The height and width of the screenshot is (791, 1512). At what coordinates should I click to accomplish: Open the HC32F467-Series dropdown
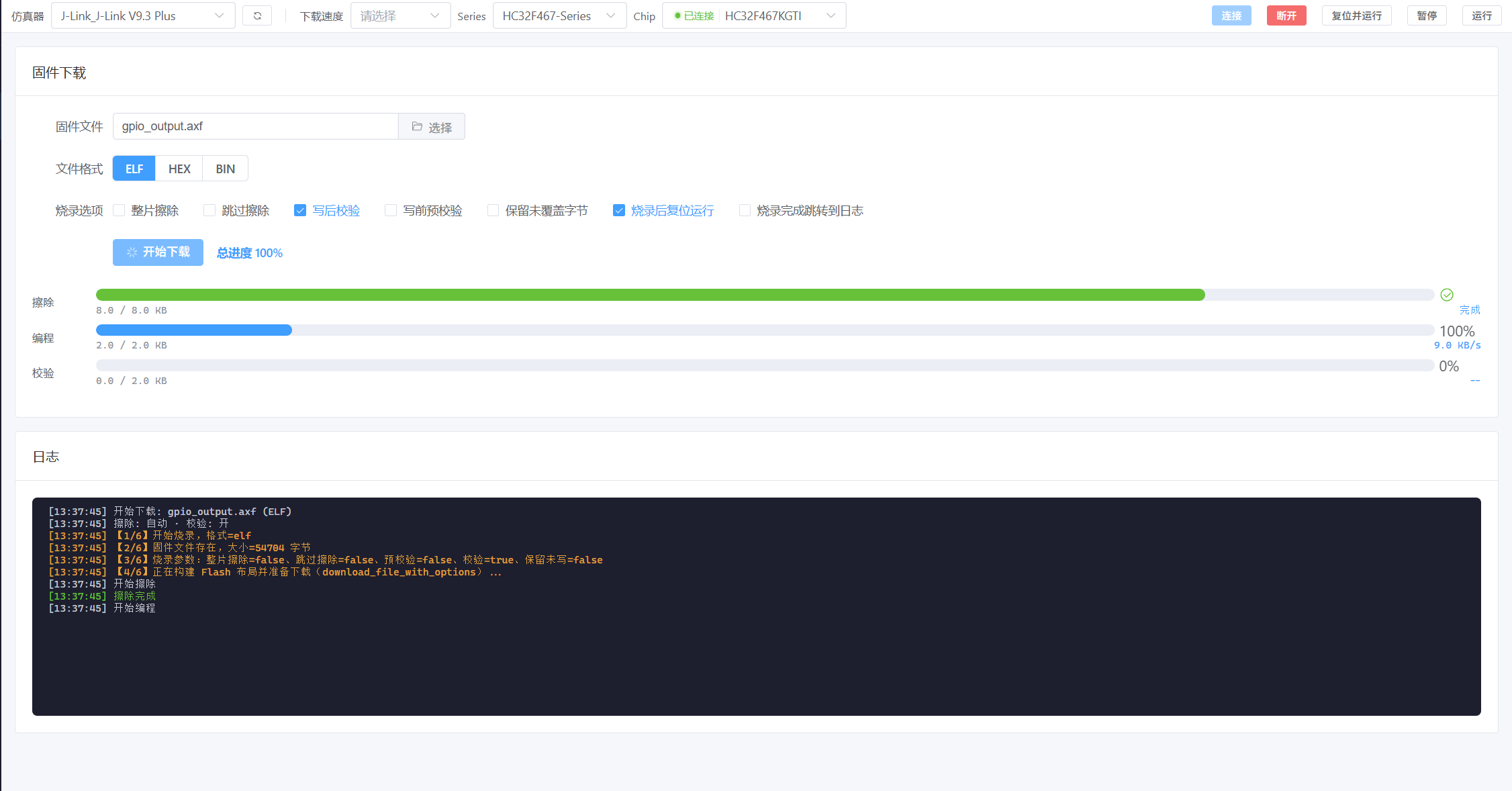[x=559, y=15]
